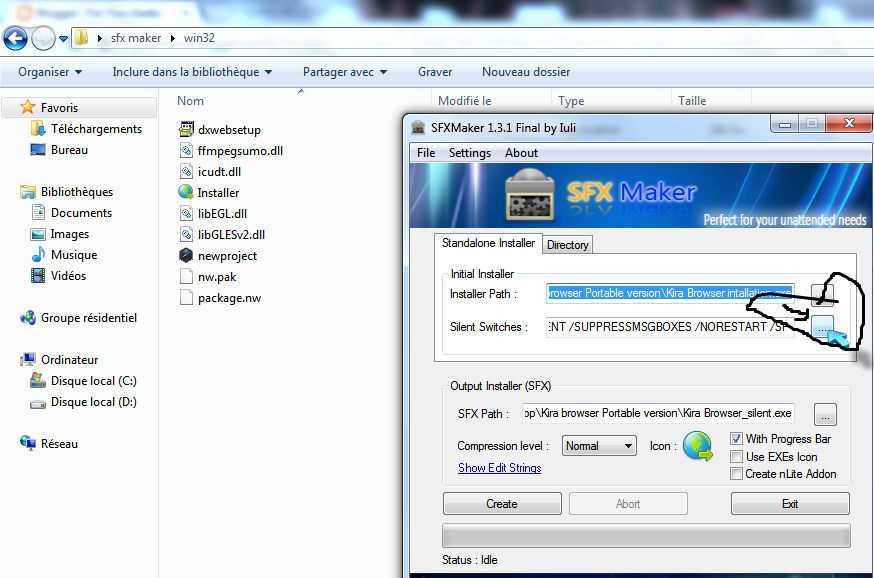Open the Settings menu in SFXMaker
Screen dimensions: 874x578
click(x=470, y=153)
